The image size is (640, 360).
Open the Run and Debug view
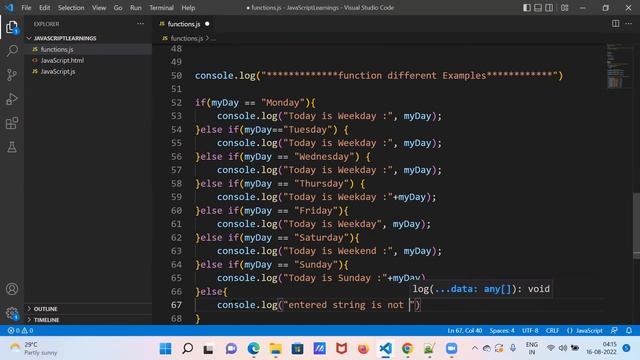point(12,99)
